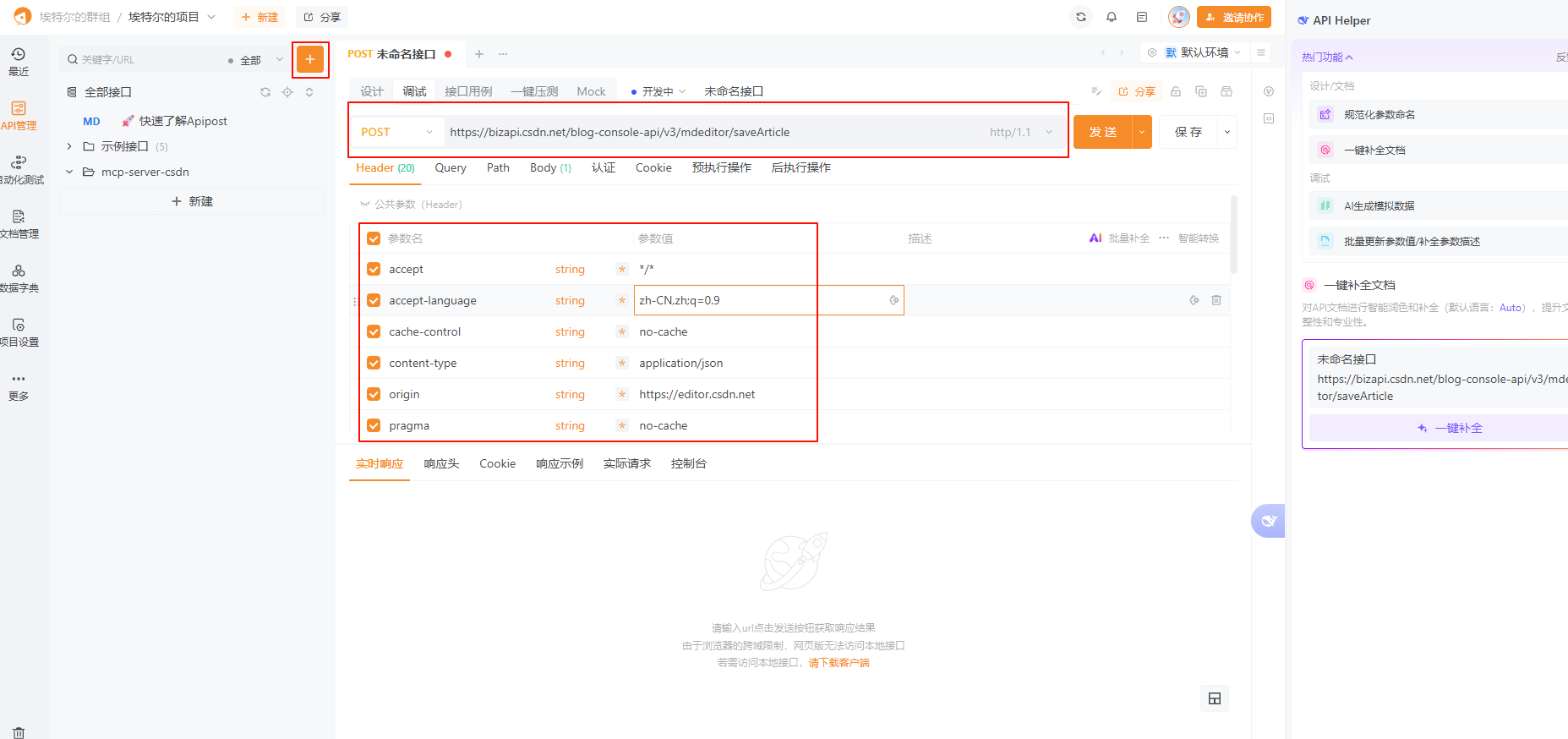The width and height of the screenshot is (1568, 739).
Task: Open the 开发中 status dropdown
Action: pos(658,91)
